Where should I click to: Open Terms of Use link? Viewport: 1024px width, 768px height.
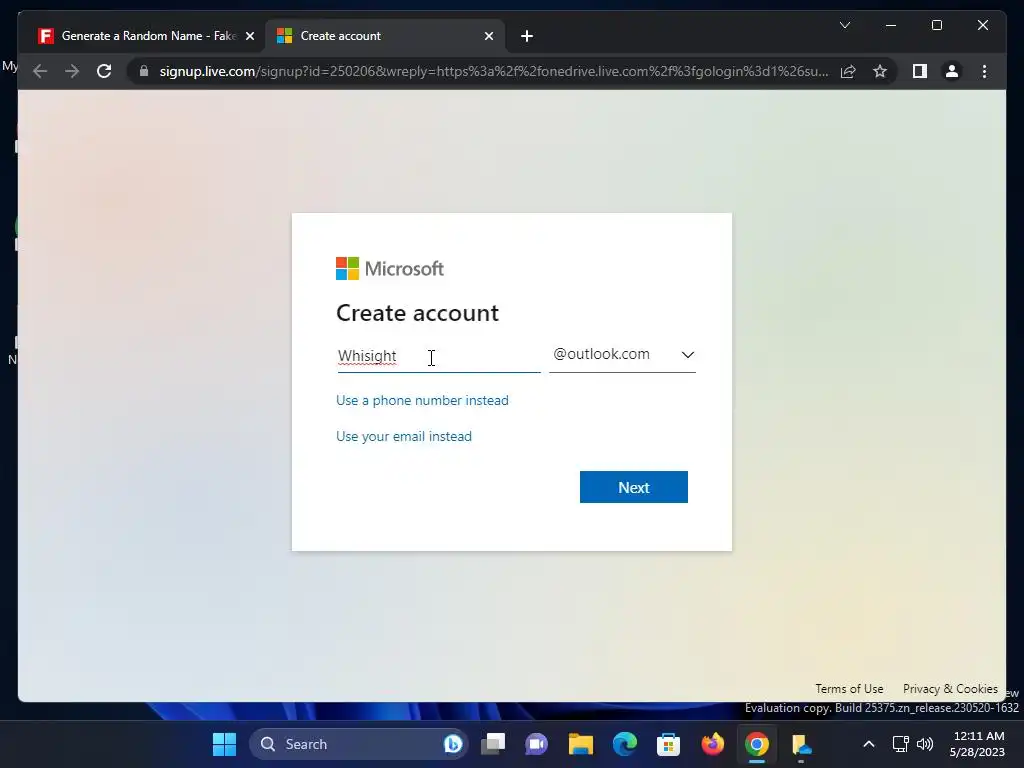(x=849, y=689)
